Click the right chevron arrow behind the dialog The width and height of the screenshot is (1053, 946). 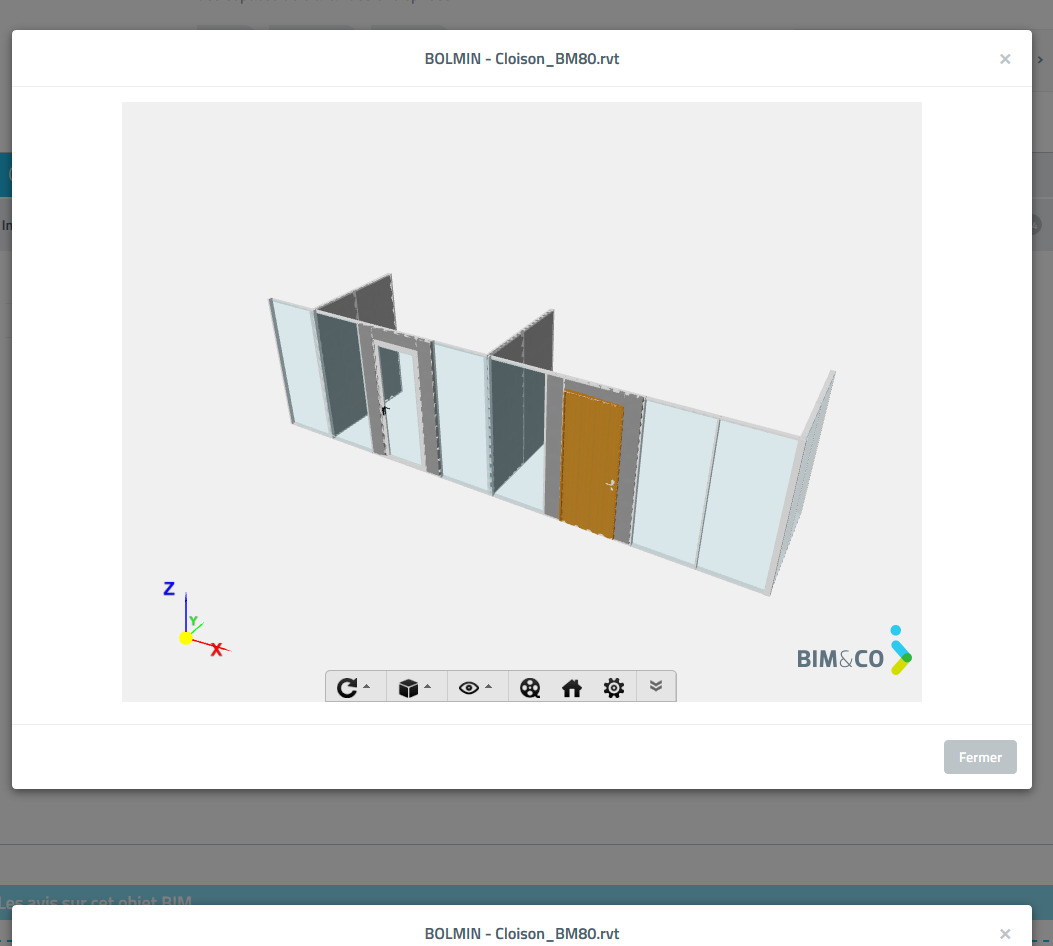pyautogui.click(x=1040, y=59)
